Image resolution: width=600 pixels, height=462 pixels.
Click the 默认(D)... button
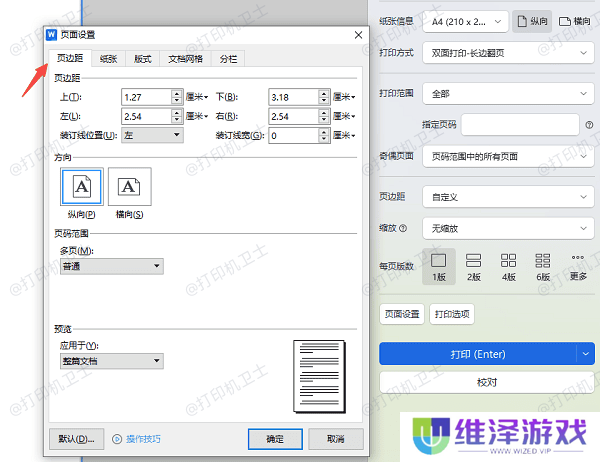pos(77,439)
